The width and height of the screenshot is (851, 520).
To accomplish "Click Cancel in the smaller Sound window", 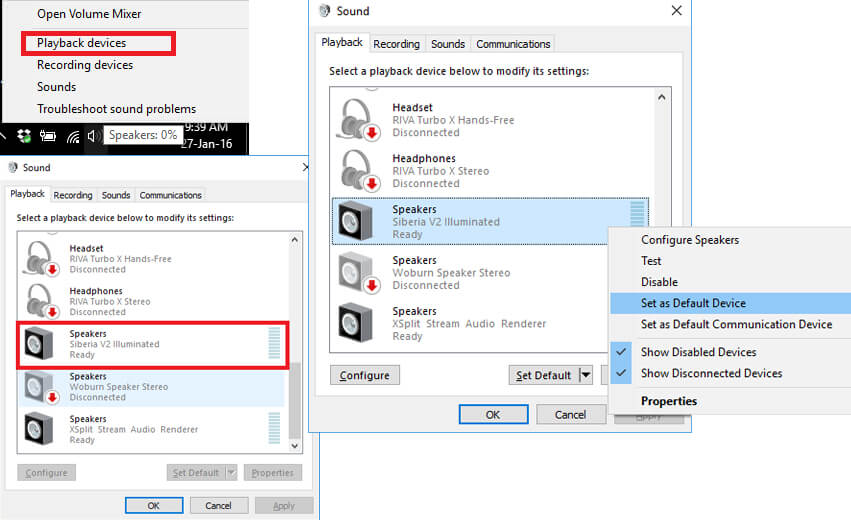I will pos(218,506).
